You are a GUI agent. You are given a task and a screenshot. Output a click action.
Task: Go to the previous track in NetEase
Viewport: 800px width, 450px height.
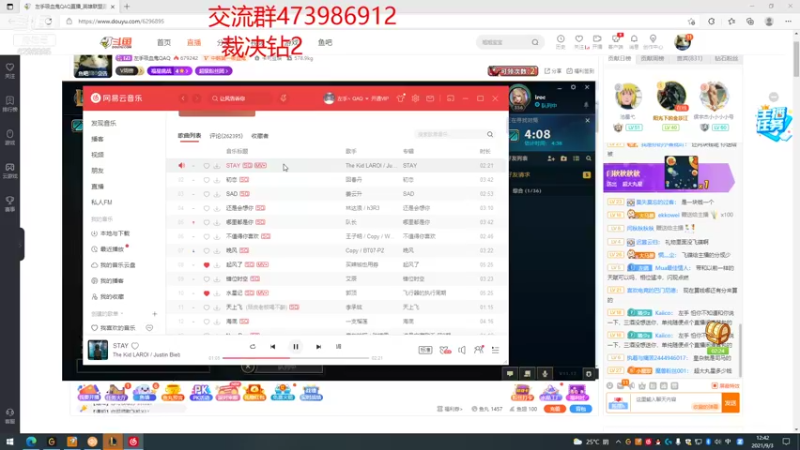(273, 347)
